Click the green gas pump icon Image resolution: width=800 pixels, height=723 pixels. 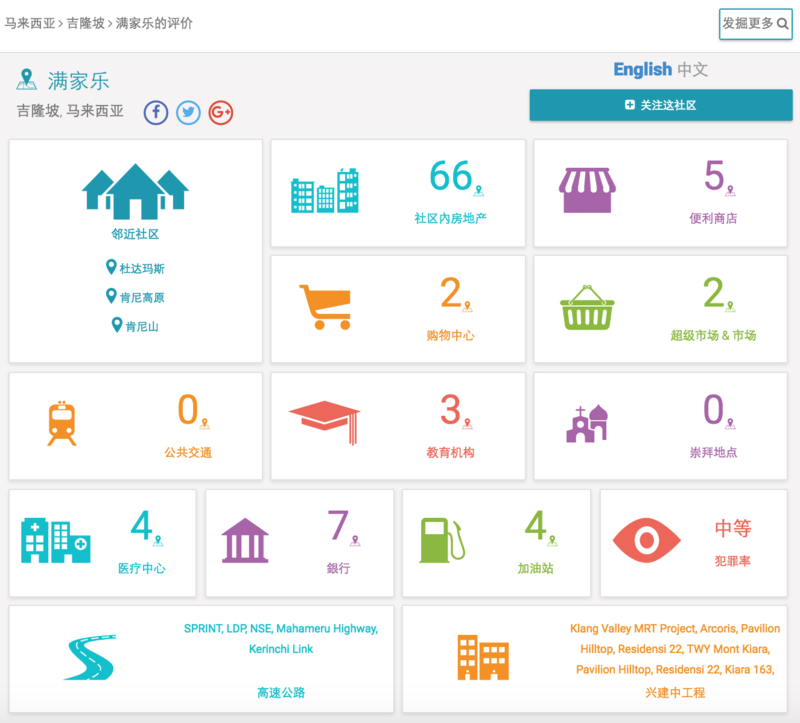(442, 540)
